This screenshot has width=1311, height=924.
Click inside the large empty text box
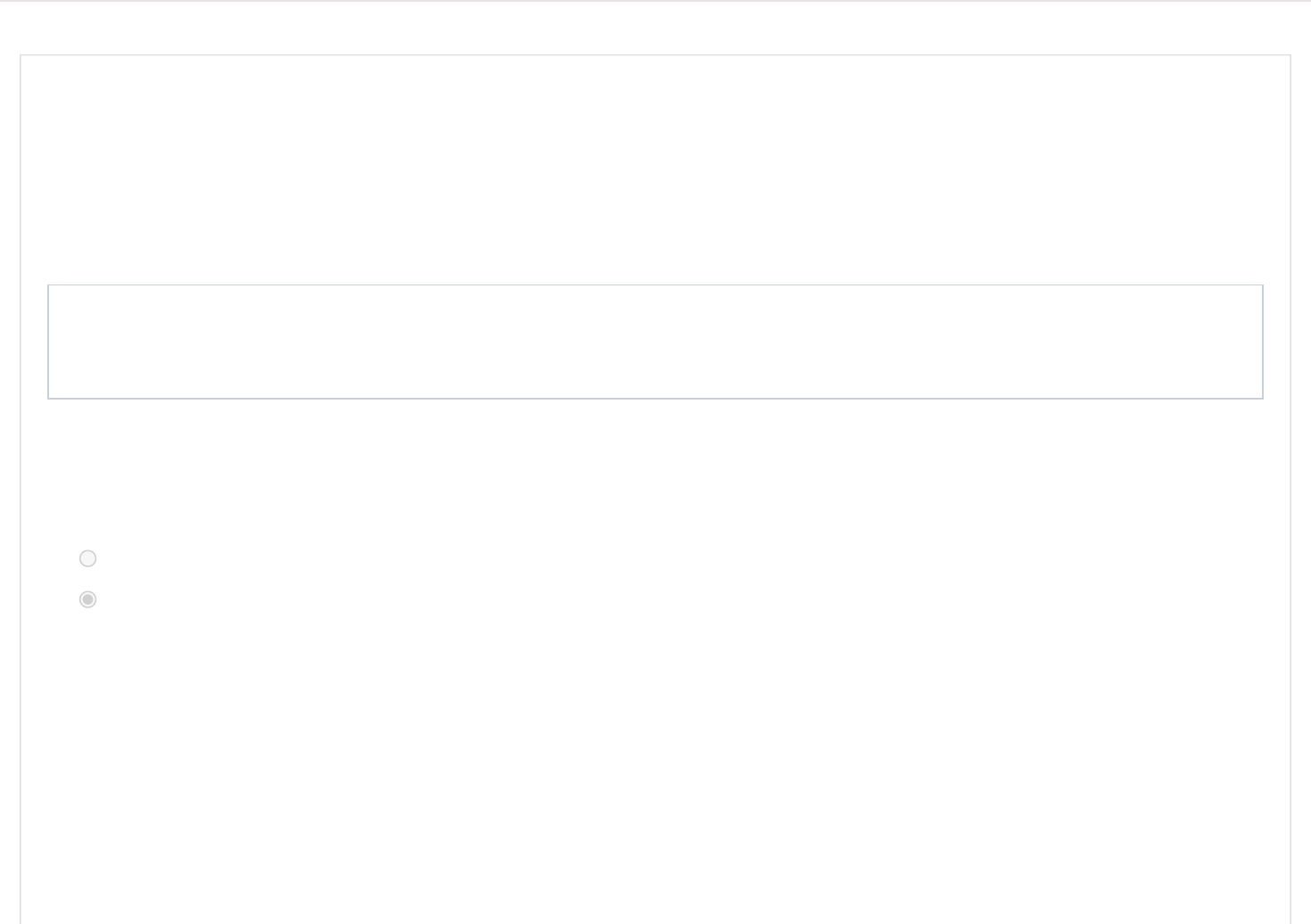tap(655, 342)
